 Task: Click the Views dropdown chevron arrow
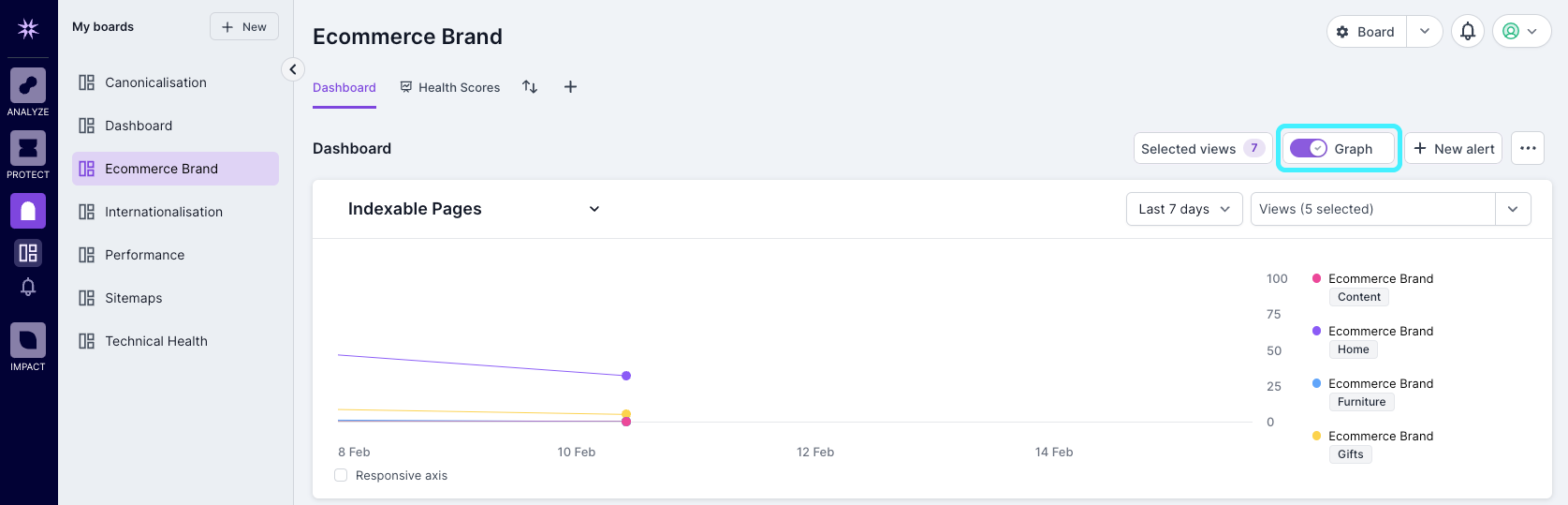click(x=1513, y=209)
